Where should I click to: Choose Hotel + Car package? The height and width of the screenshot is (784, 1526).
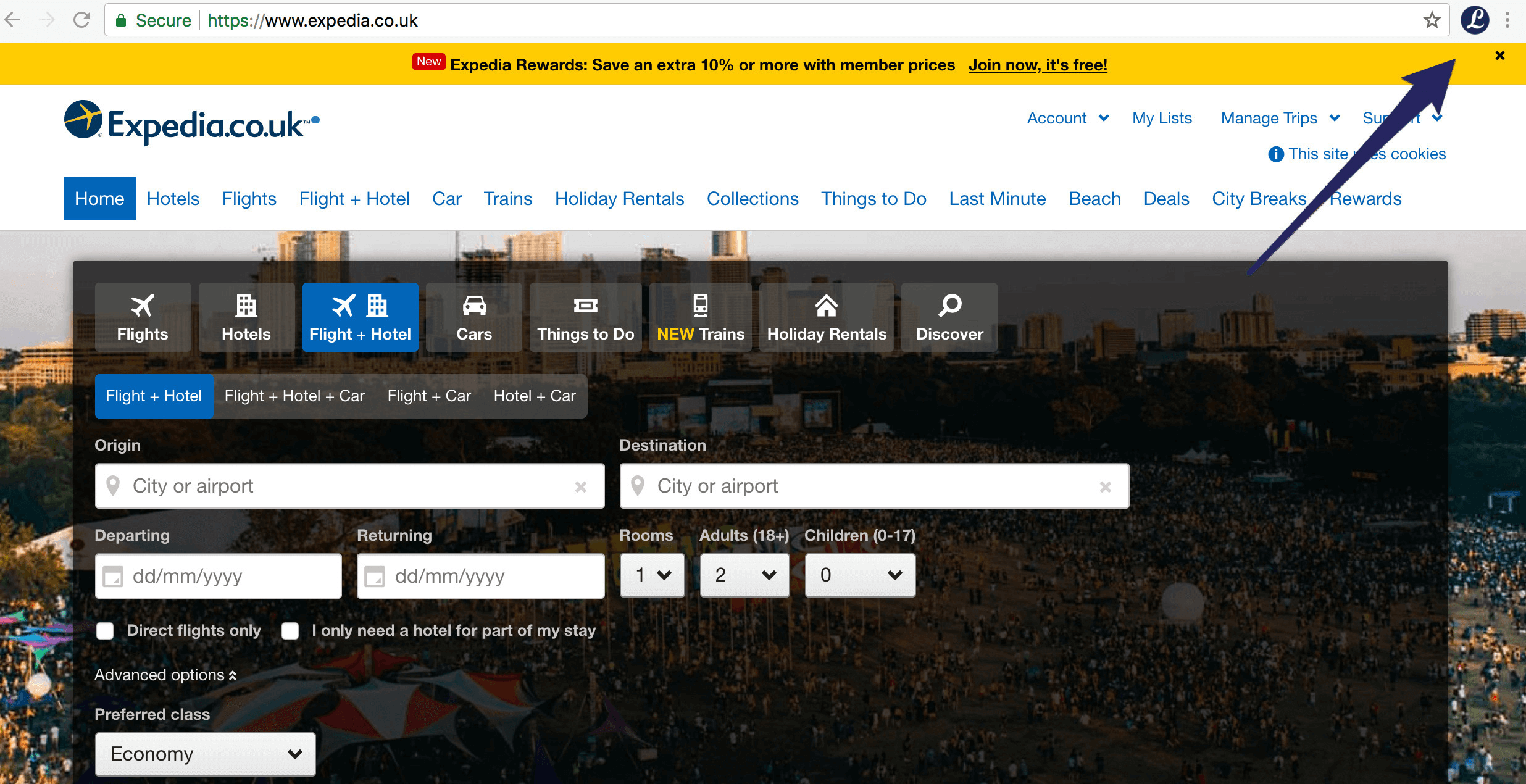(535, 396)
